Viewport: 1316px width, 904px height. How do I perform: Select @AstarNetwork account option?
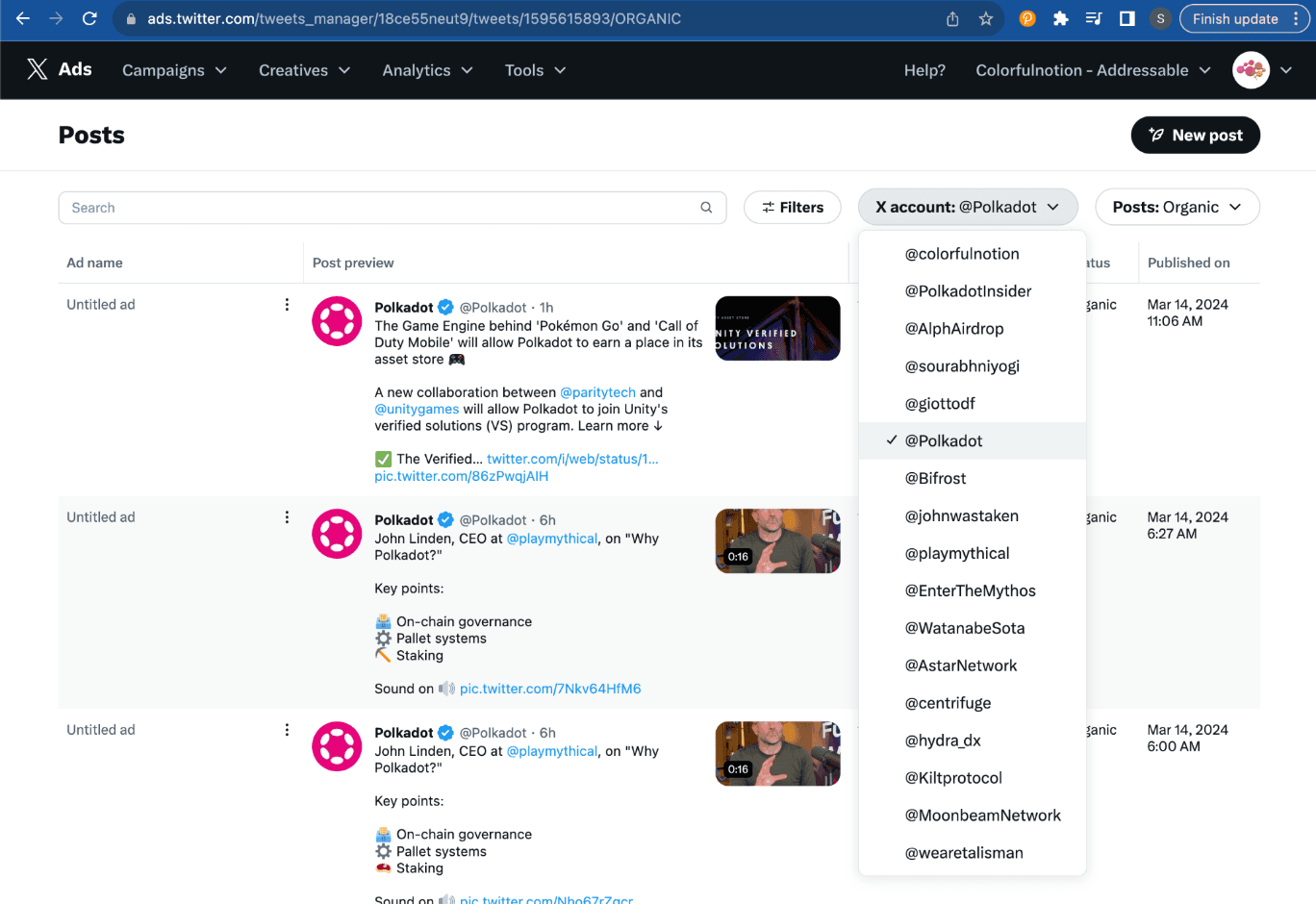coord(973,666)
